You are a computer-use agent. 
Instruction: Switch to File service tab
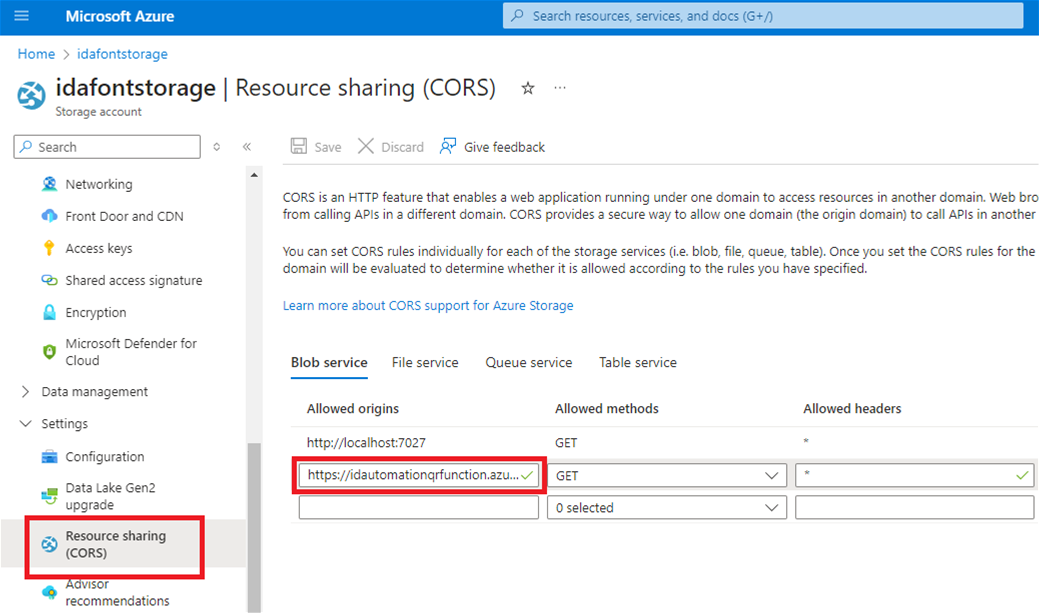click(x=425, y=362)
